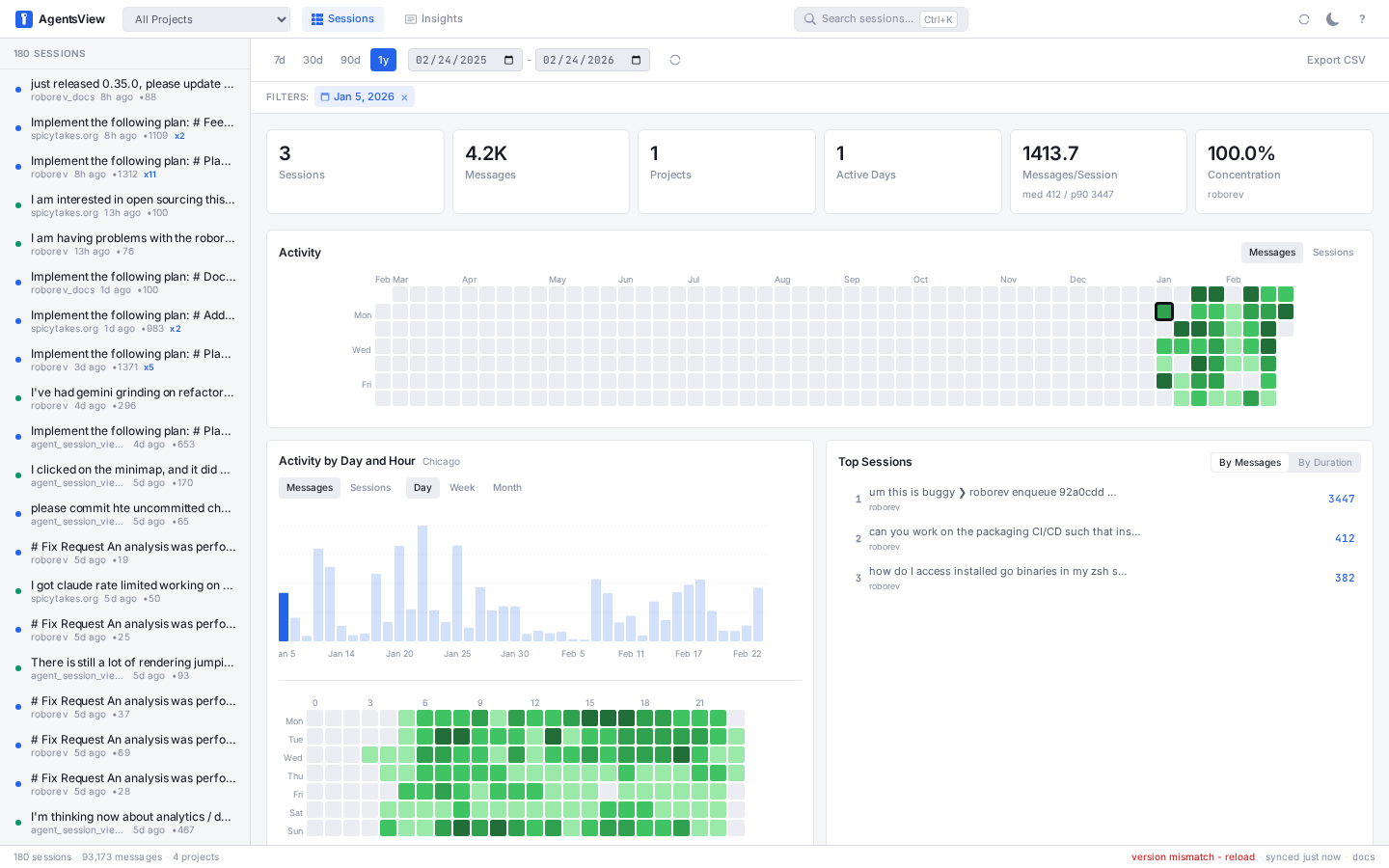Screen dimensions: 1389x868
Task: Expand the x11 grouped sessions badge
Action: pos(150,175)
